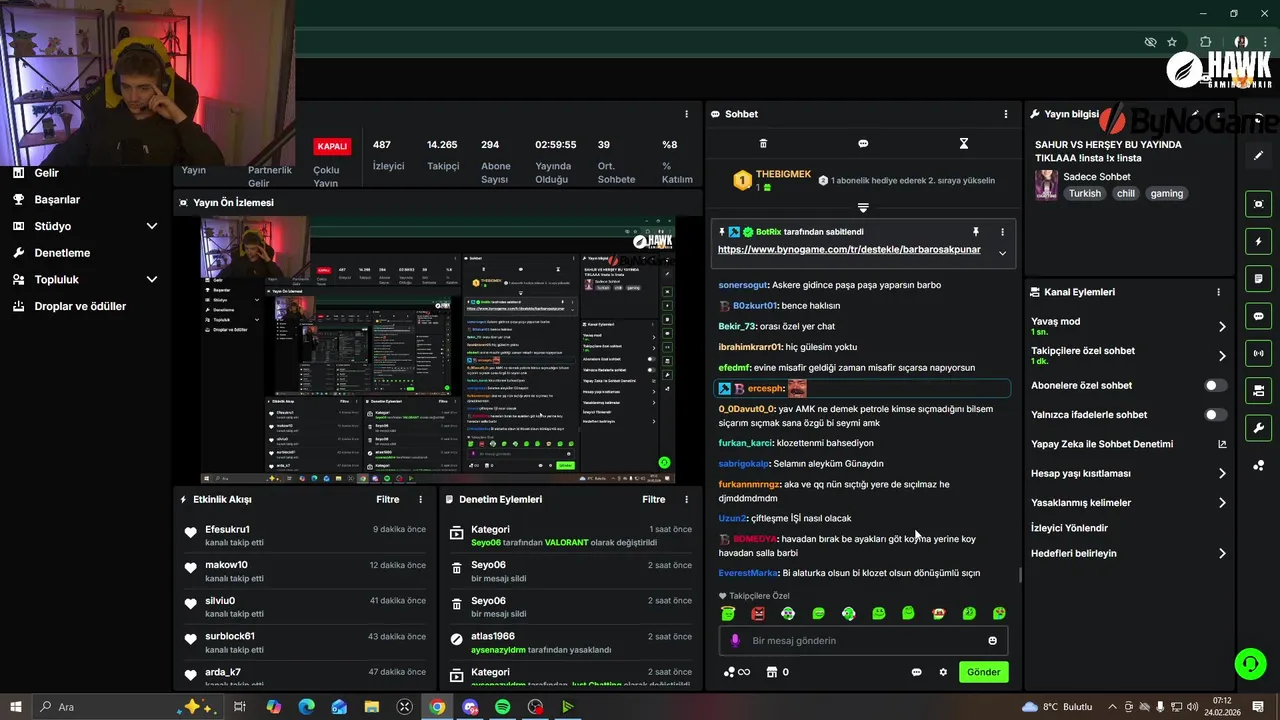Viewport: 1280px width, 720px height.
Task: Click the gaming tag
Action: coord(1166,193)
